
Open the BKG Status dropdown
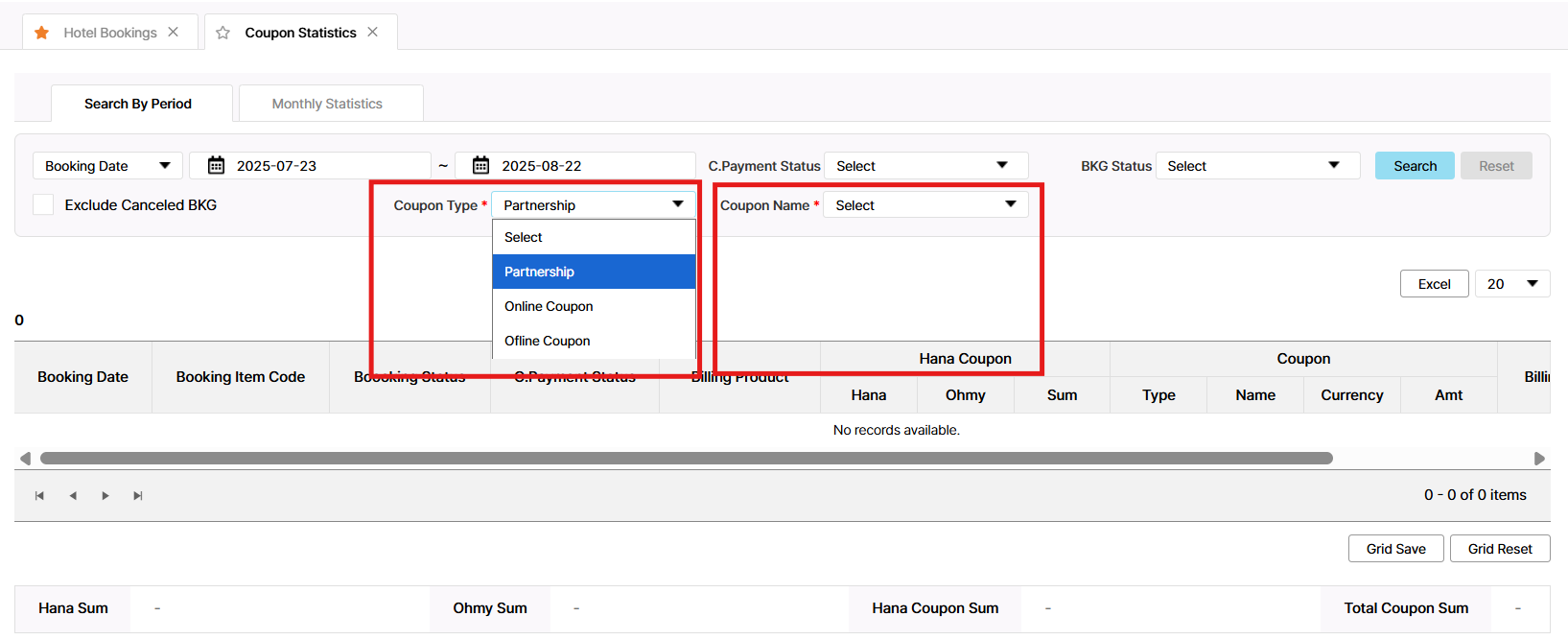pos(1256,166)
